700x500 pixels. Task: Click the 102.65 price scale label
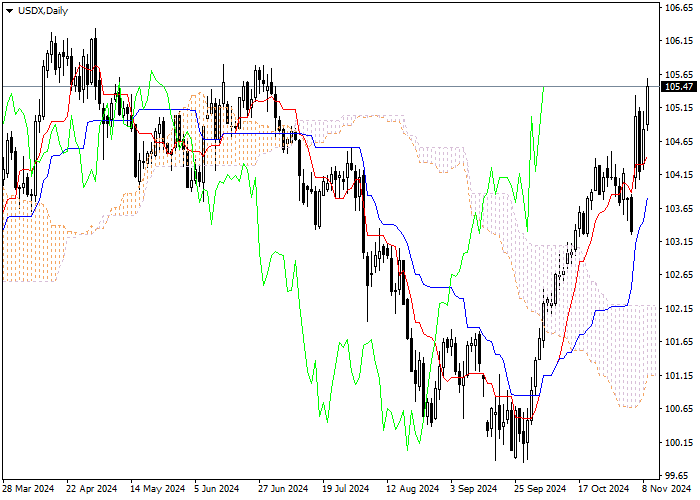[x=679, y=275]
